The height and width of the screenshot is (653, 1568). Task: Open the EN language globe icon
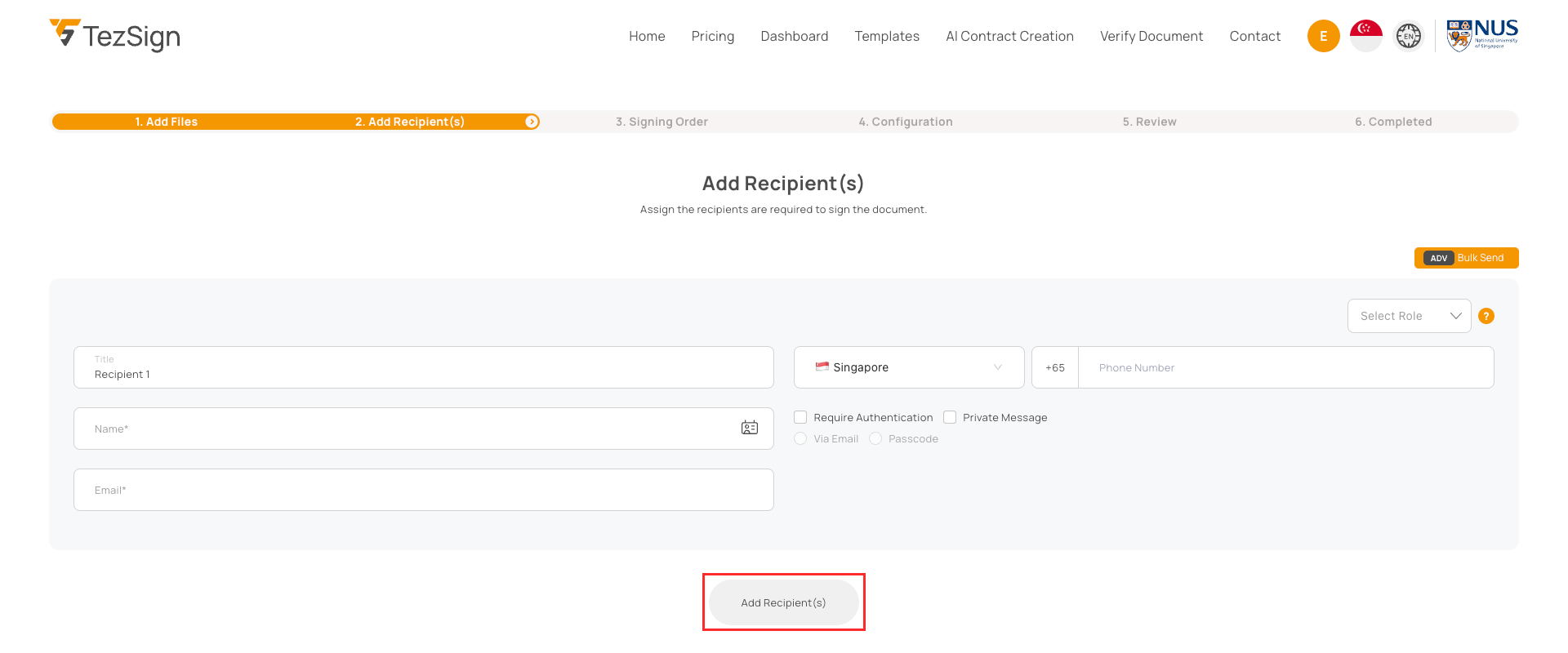(x=1408, y=36)
